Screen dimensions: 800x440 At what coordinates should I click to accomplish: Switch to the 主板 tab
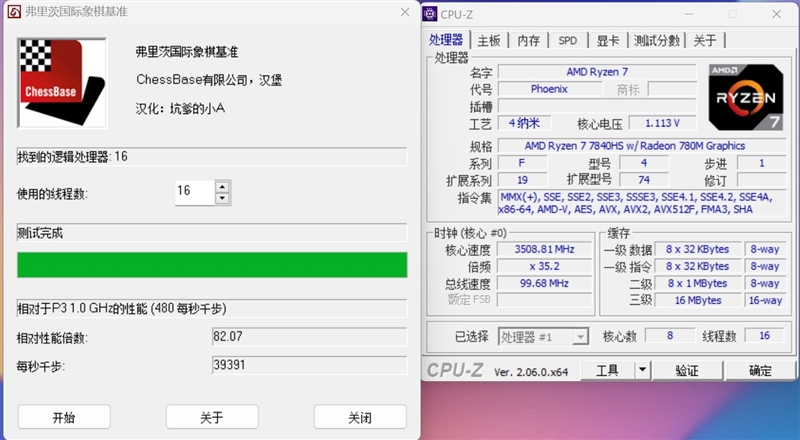point(489,40)
